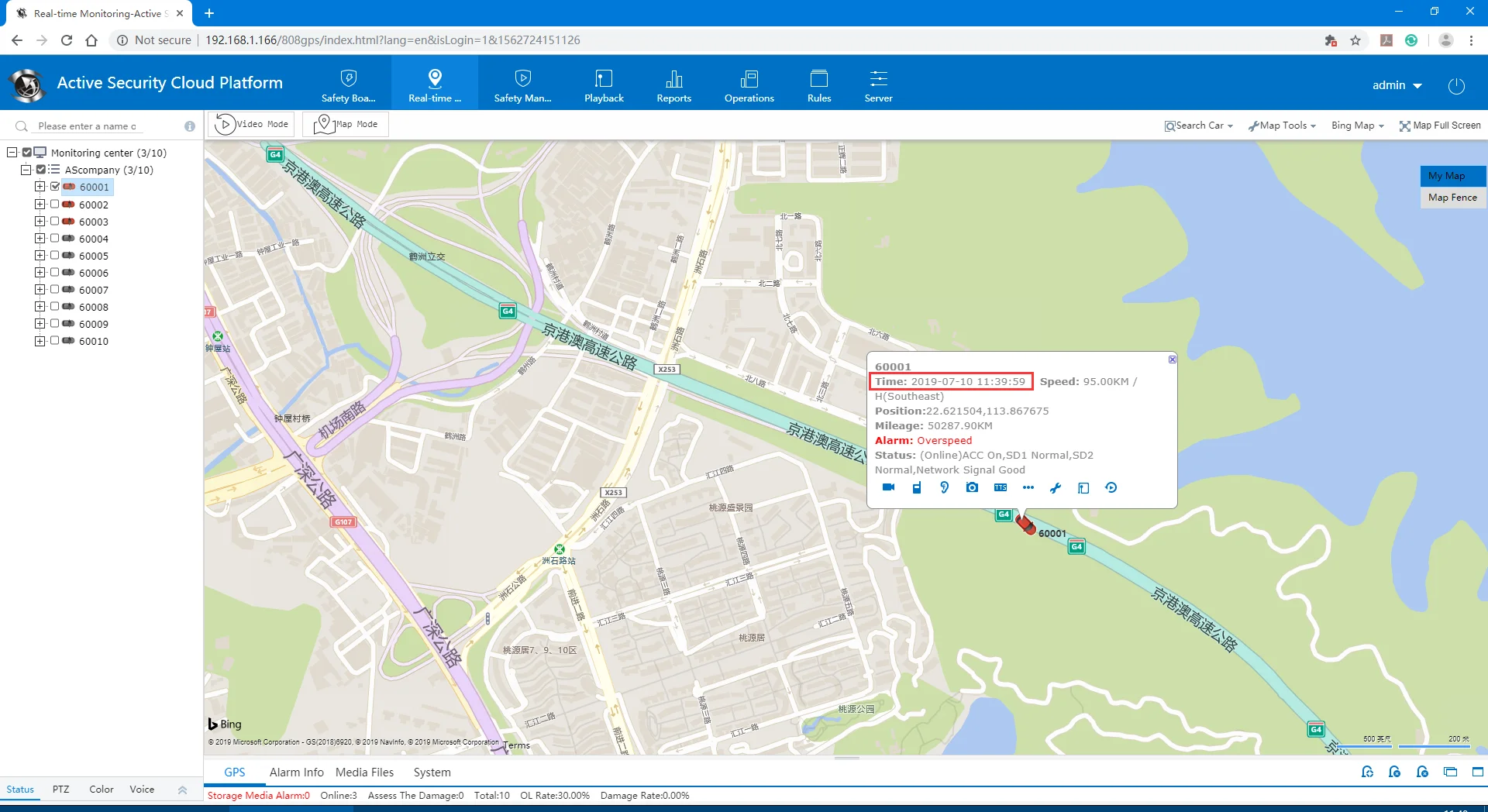Switch to the Alarm Info tab

pyautogui.click(x=296, y=772)
